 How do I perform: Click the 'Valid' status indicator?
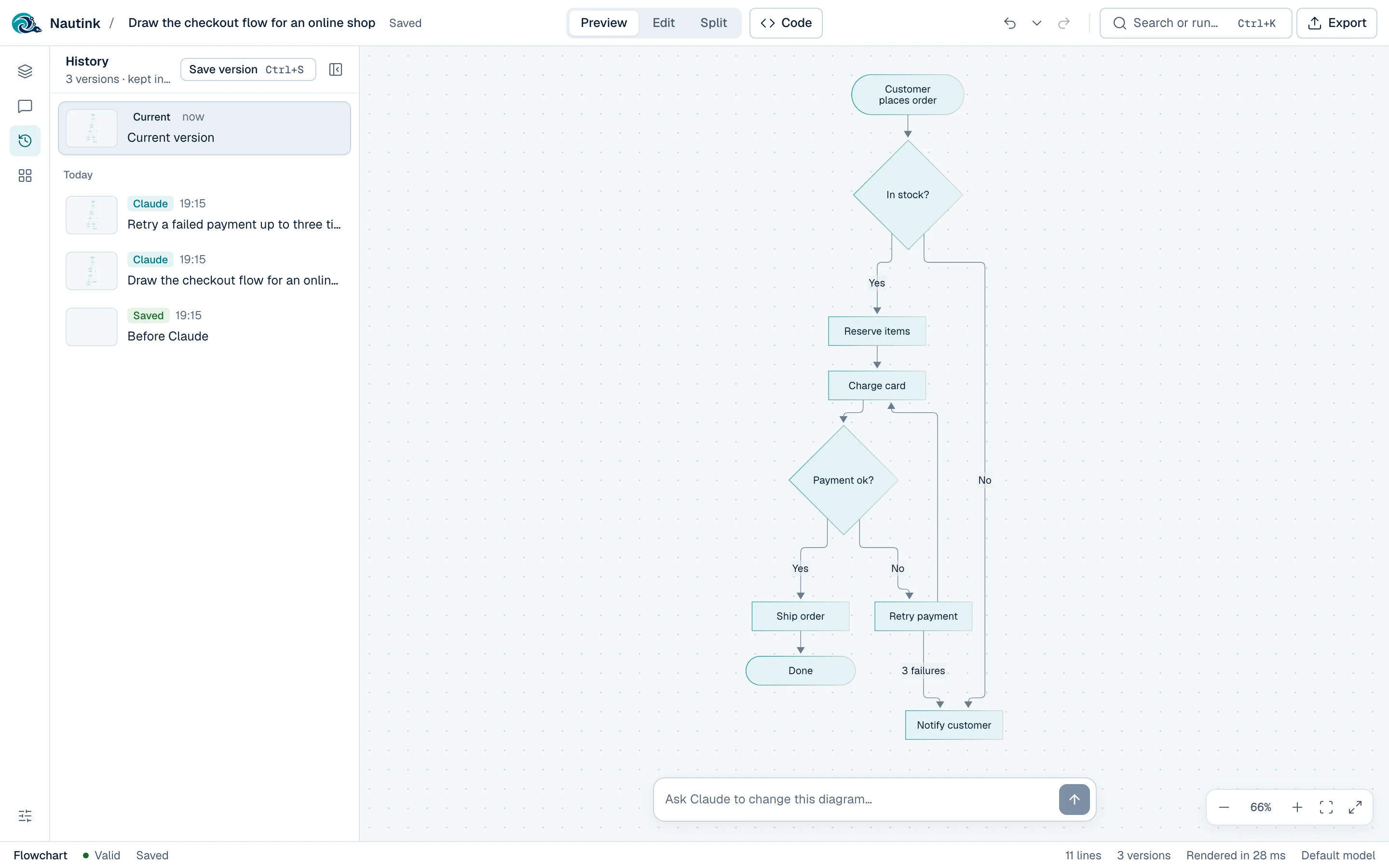pyautogui.click(x=102, y=855)
